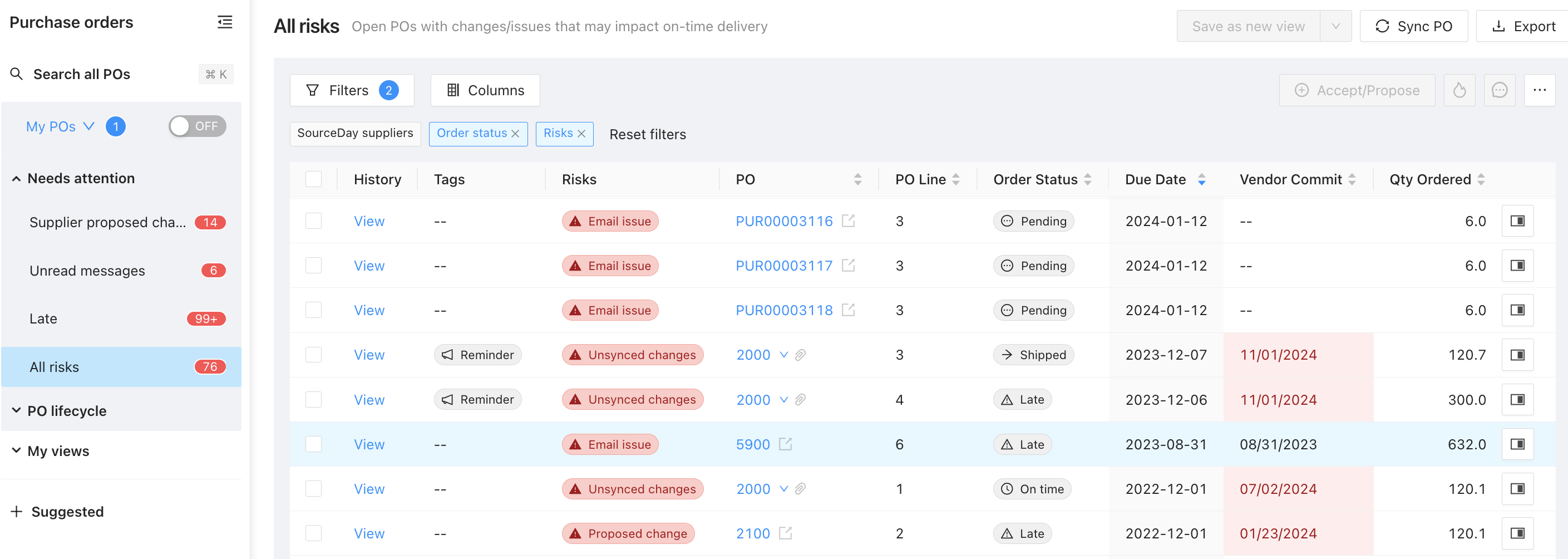
Task: Select the All risks view
Action: pyautogui.click(x=121, y=366)
